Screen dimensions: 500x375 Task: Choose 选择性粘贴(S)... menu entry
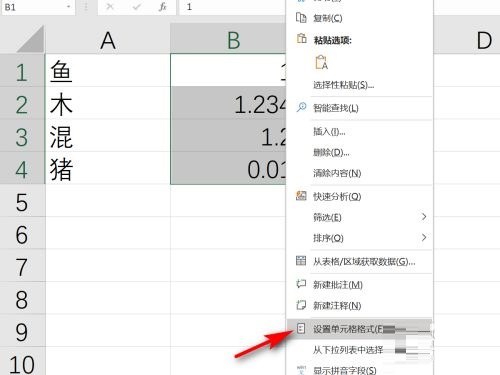click(360, 85)
